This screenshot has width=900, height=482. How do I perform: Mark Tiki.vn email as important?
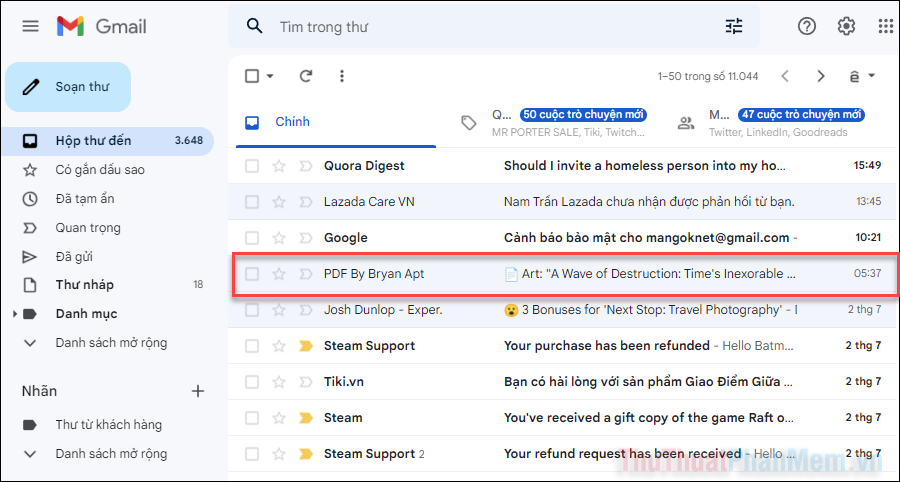(x=305, y=382)
